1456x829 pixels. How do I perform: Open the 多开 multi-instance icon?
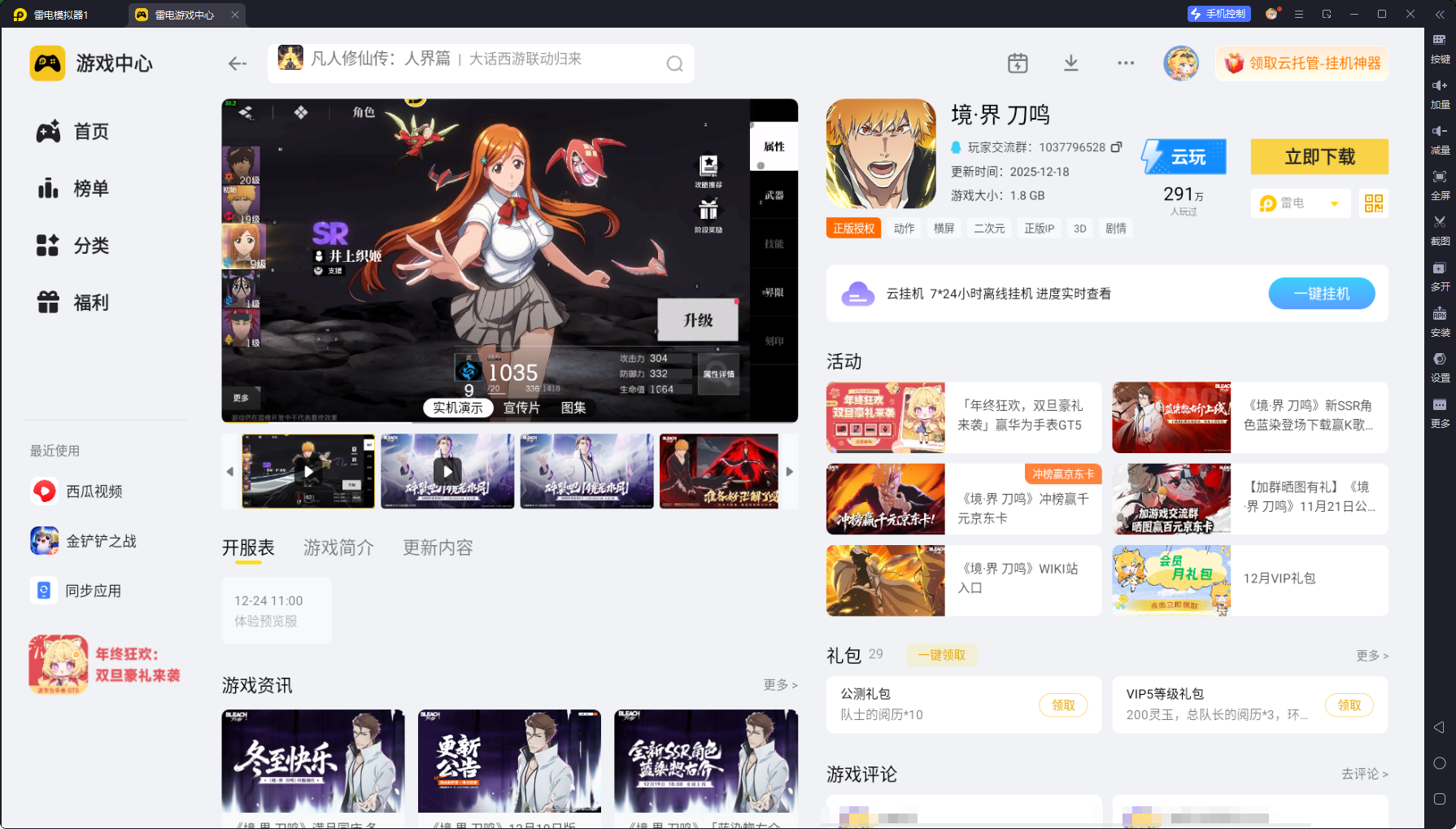coord(1440,277)
